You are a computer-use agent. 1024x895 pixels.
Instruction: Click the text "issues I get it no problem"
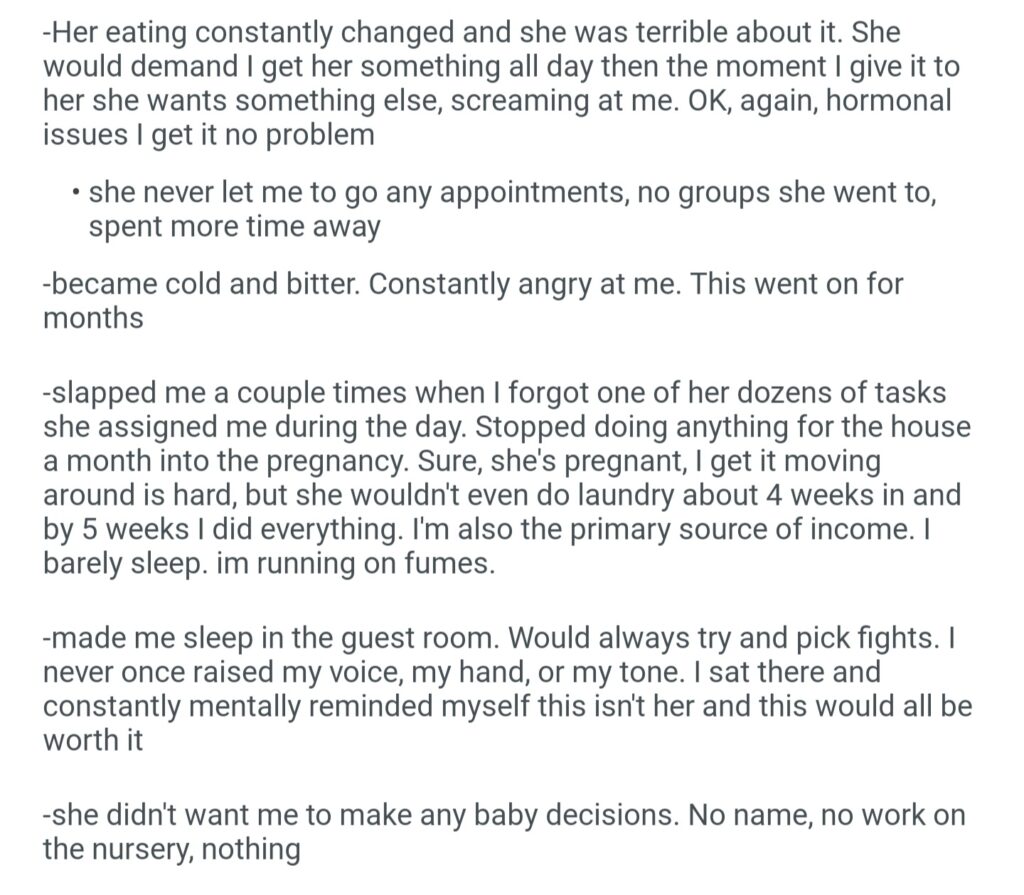coord(208,135)
